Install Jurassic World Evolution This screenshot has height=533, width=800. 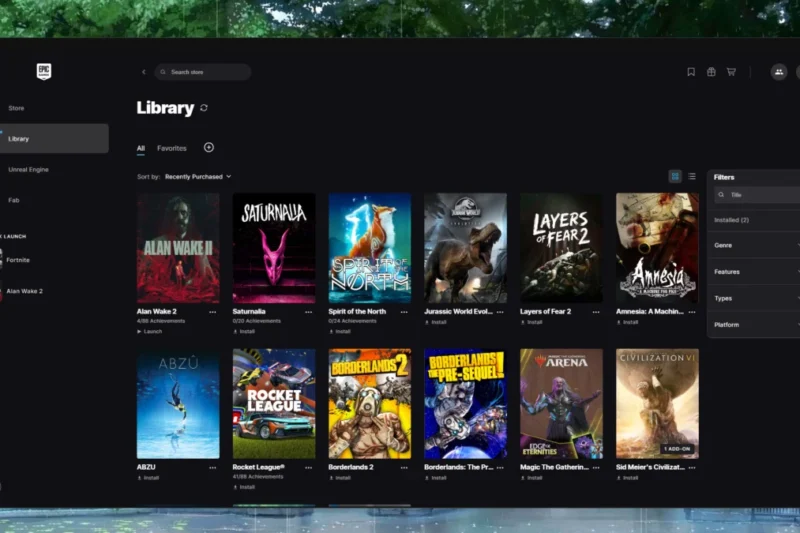pos(436,322)
